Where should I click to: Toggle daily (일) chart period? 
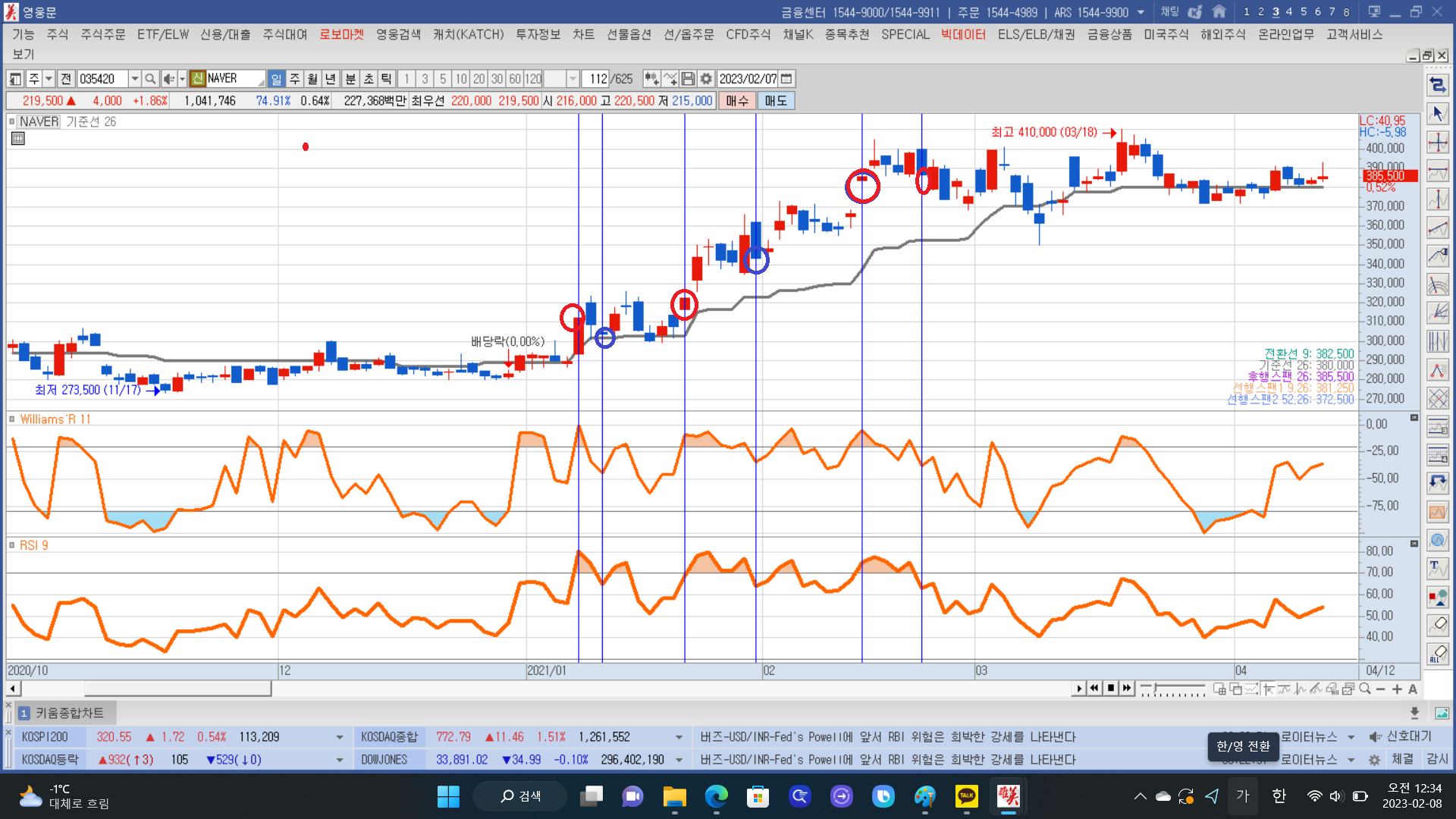click(276, 79)
